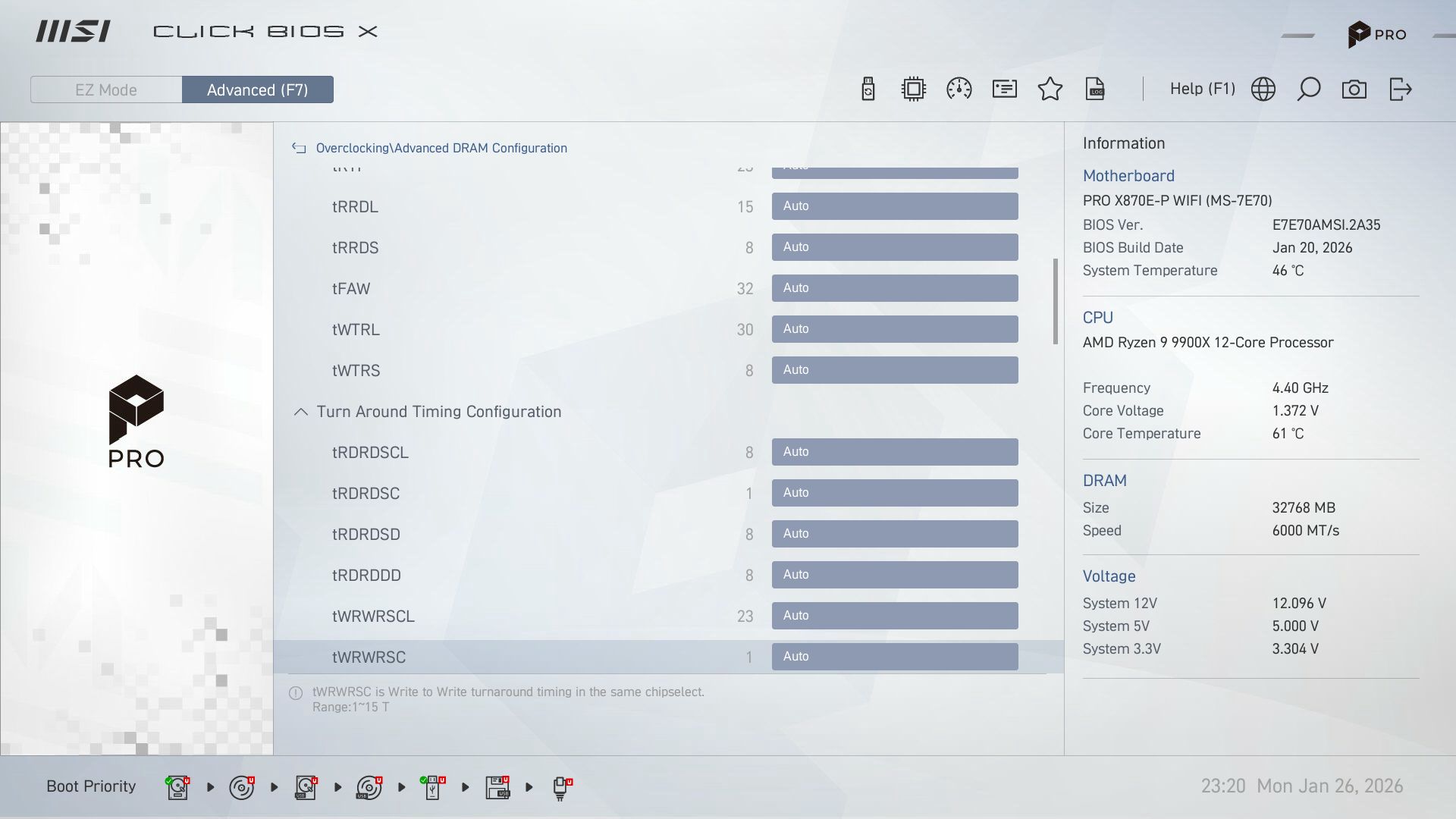Select the USB flash drive boot device
Image resolution: width=1456 pixels, height=819 pixels.
pos(432,786)
